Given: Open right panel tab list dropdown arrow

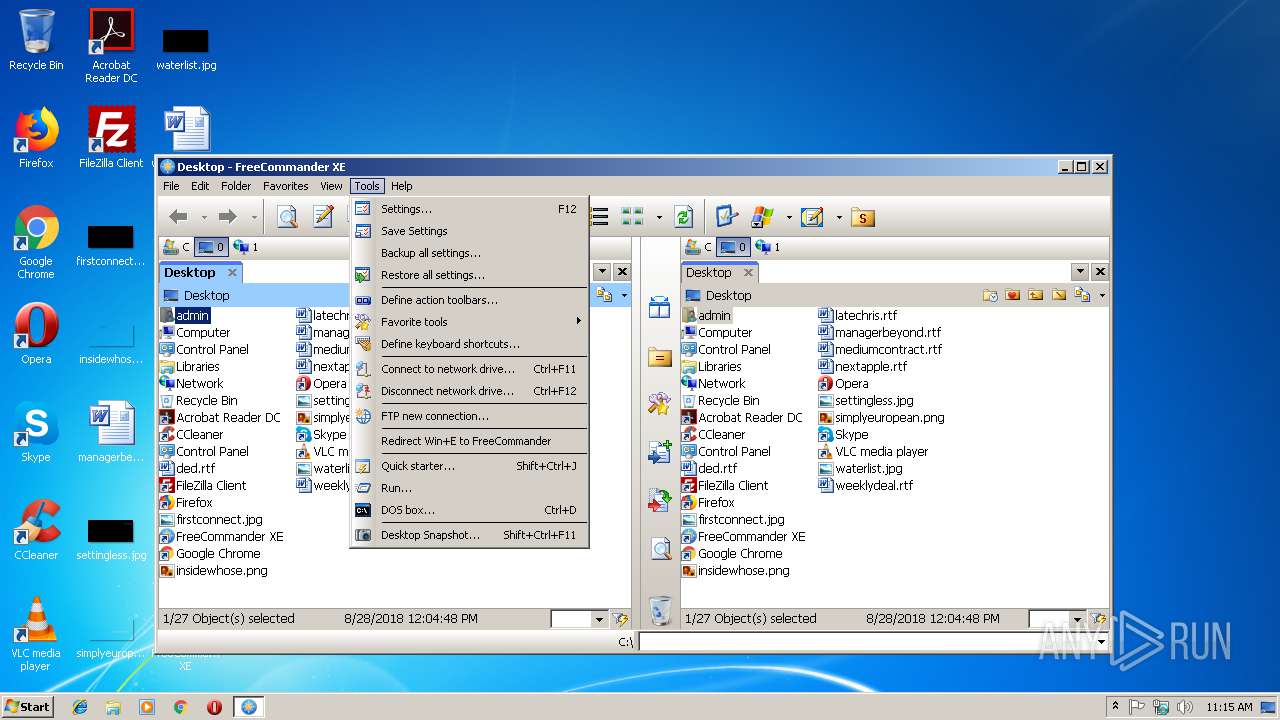Looking at the screenshot, I should [1080, 272].
